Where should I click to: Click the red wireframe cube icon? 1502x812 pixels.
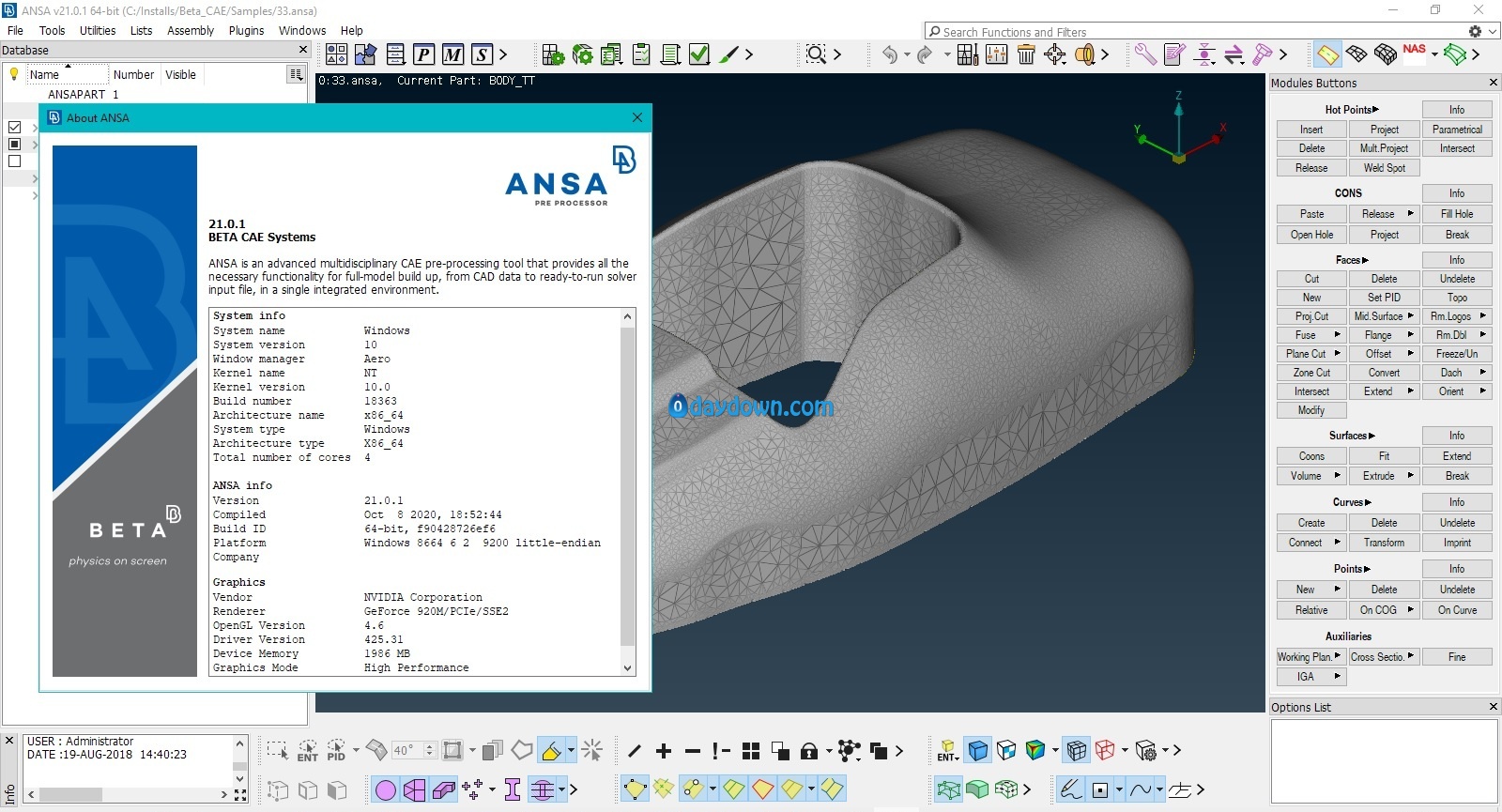pyautogui.click(x=1105, y=750)
